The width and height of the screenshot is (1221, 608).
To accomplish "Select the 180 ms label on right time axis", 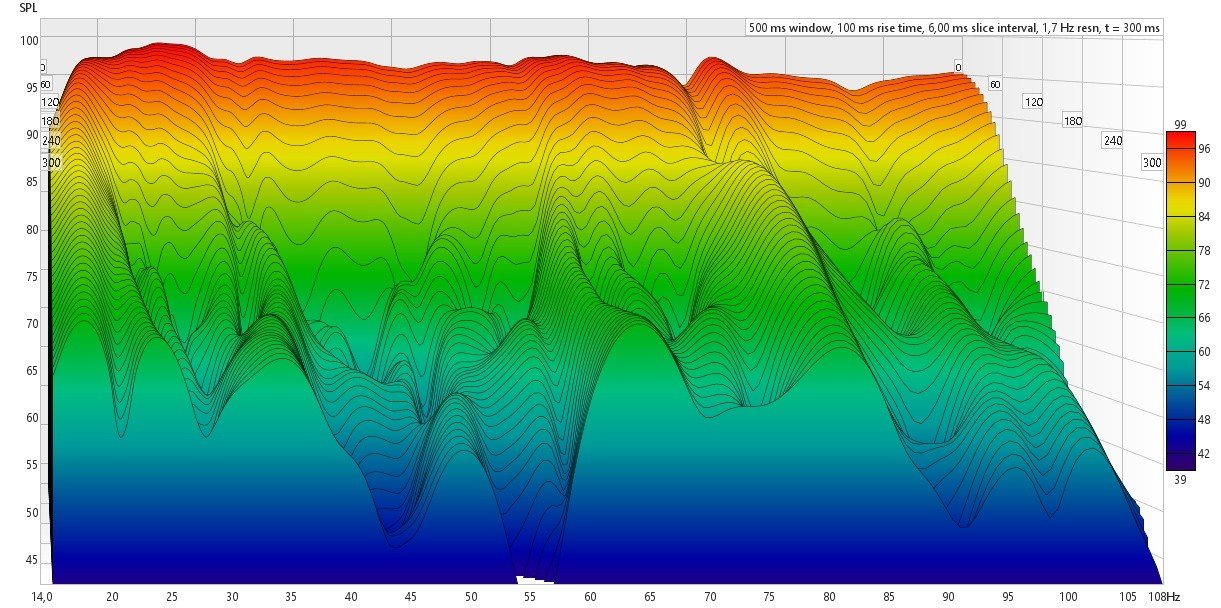I will (1073, 121).
